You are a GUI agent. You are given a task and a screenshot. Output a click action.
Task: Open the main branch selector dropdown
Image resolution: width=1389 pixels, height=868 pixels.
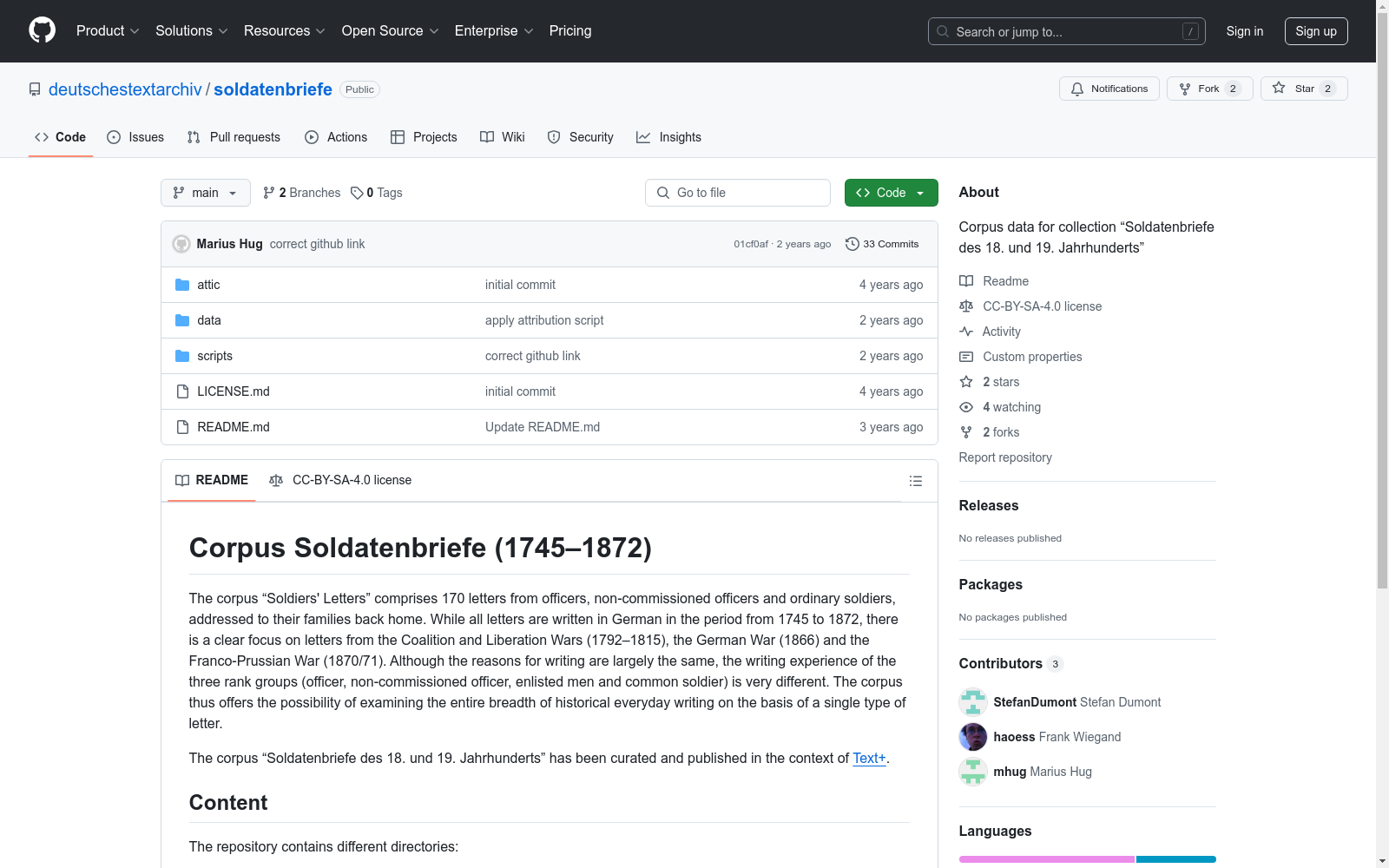pyautogui.click(x=206, y=193)
